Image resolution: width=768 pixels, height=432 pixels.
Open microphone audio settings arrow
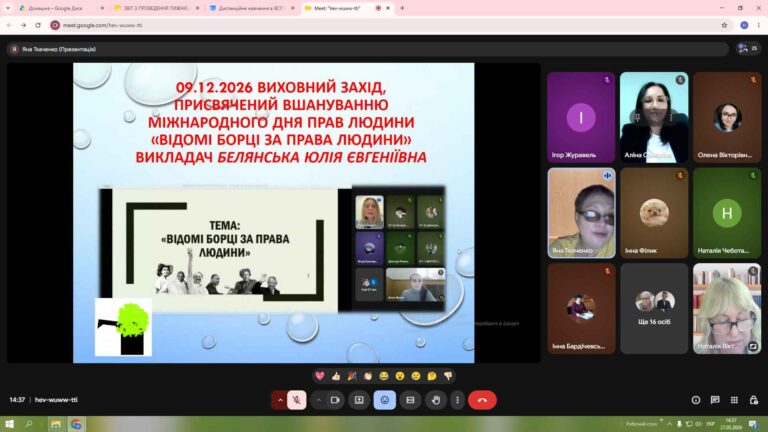[280, 400]
